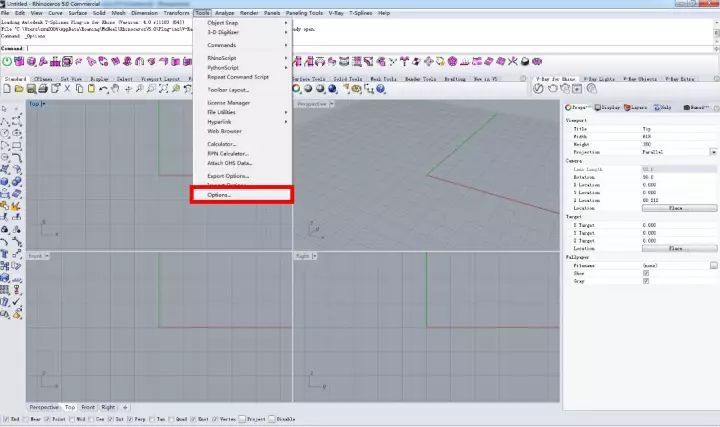The width and height of the screenshot is (720, 427).
Task: Toggle the Wallpaper Gray checkbox
Action: click(x=646, y=281)
